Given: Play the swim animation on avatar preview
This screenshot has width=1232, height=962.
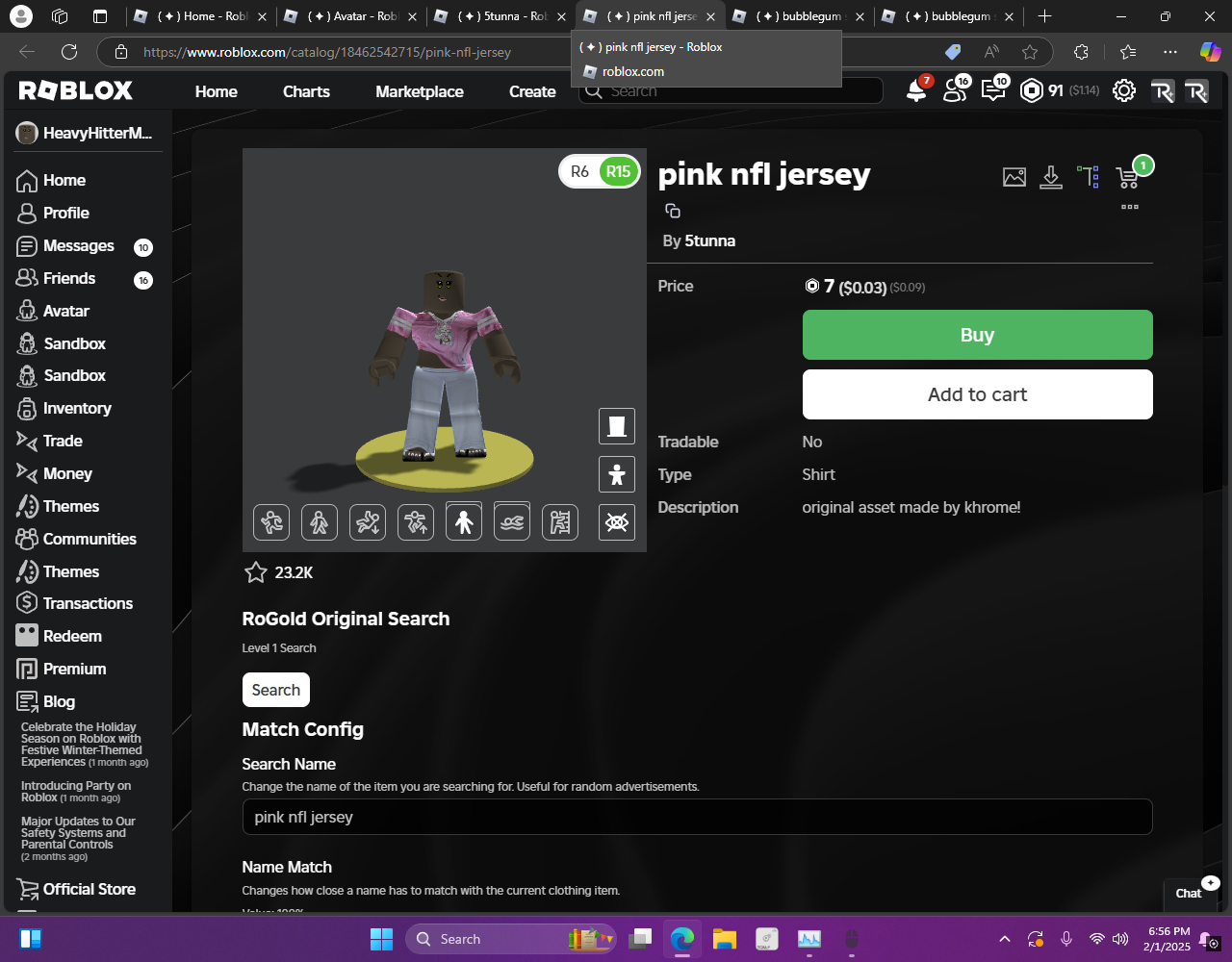Looking at the screenshot, I should [x=512, y=522].
